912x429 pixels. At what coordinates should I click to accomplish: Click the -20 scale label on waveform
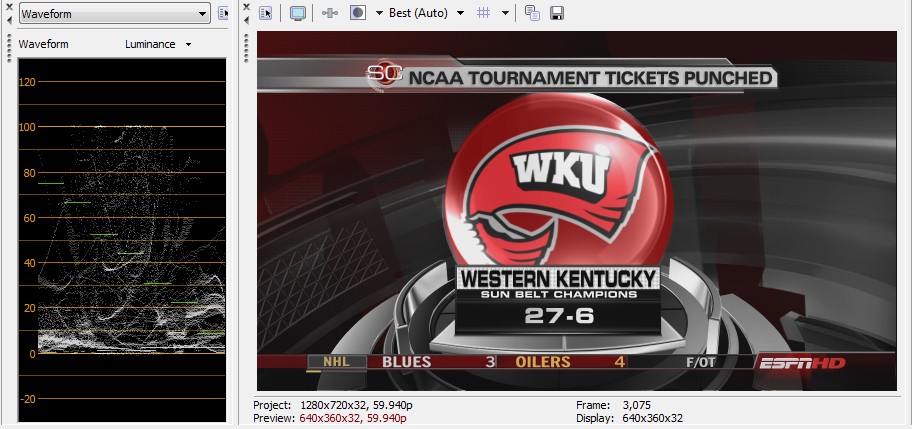pos(27,399)
